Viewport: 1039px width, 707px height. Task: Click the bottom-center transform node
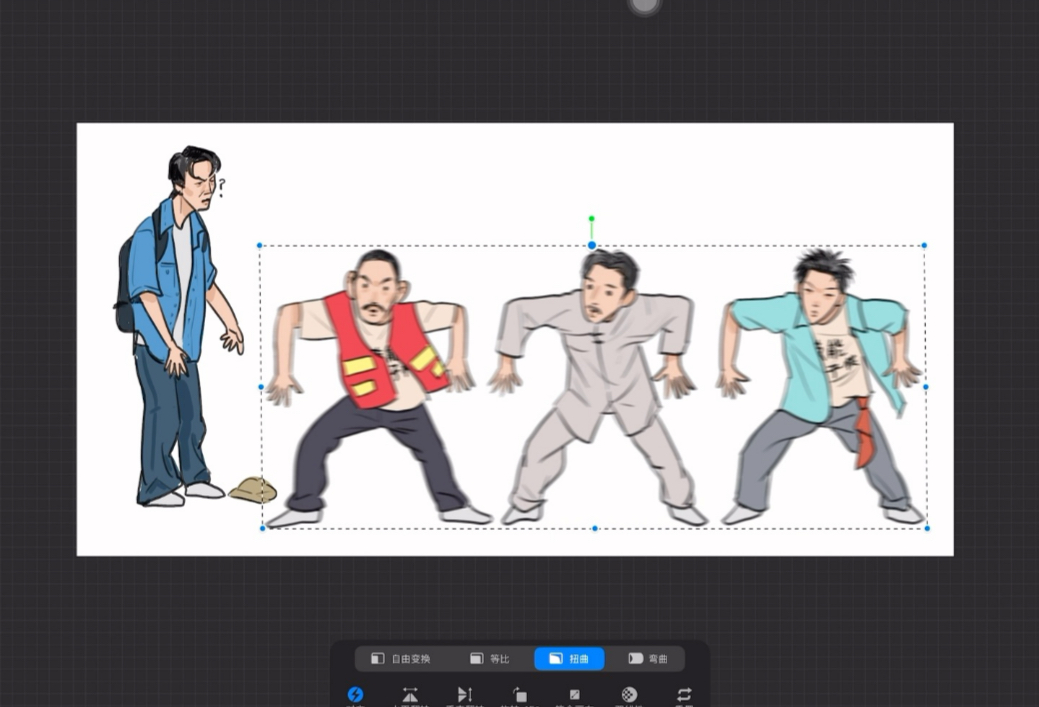[x=595, y=528]
